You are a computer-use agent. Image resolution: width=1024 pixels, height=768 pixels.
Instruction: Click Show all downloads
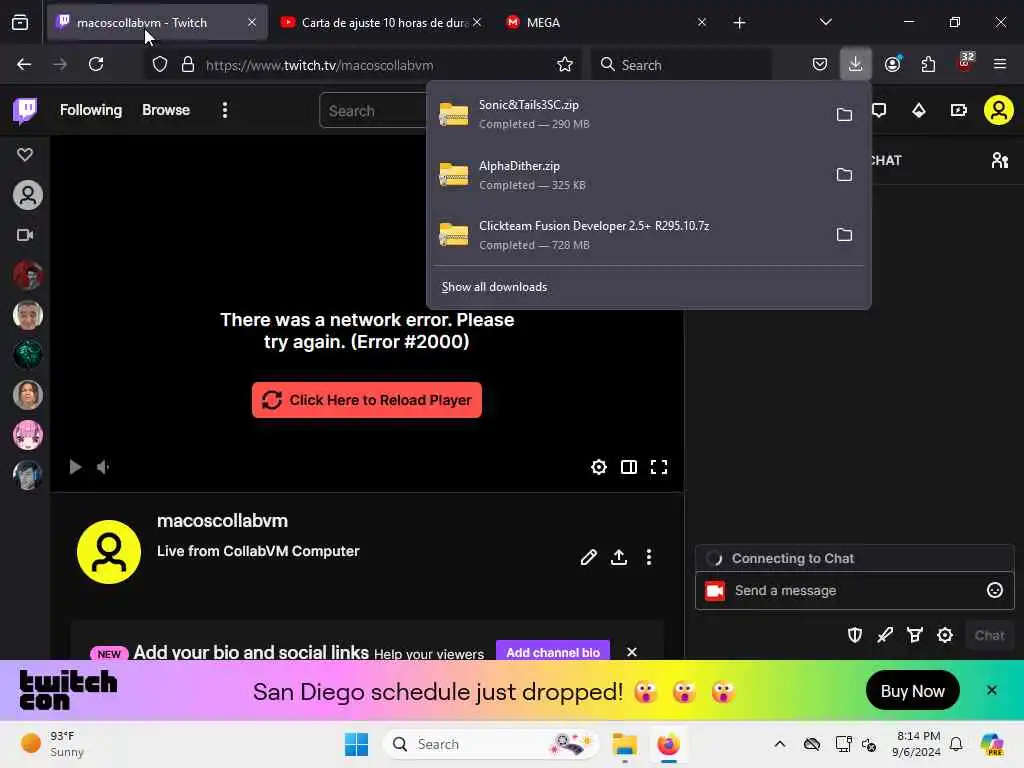494,287
